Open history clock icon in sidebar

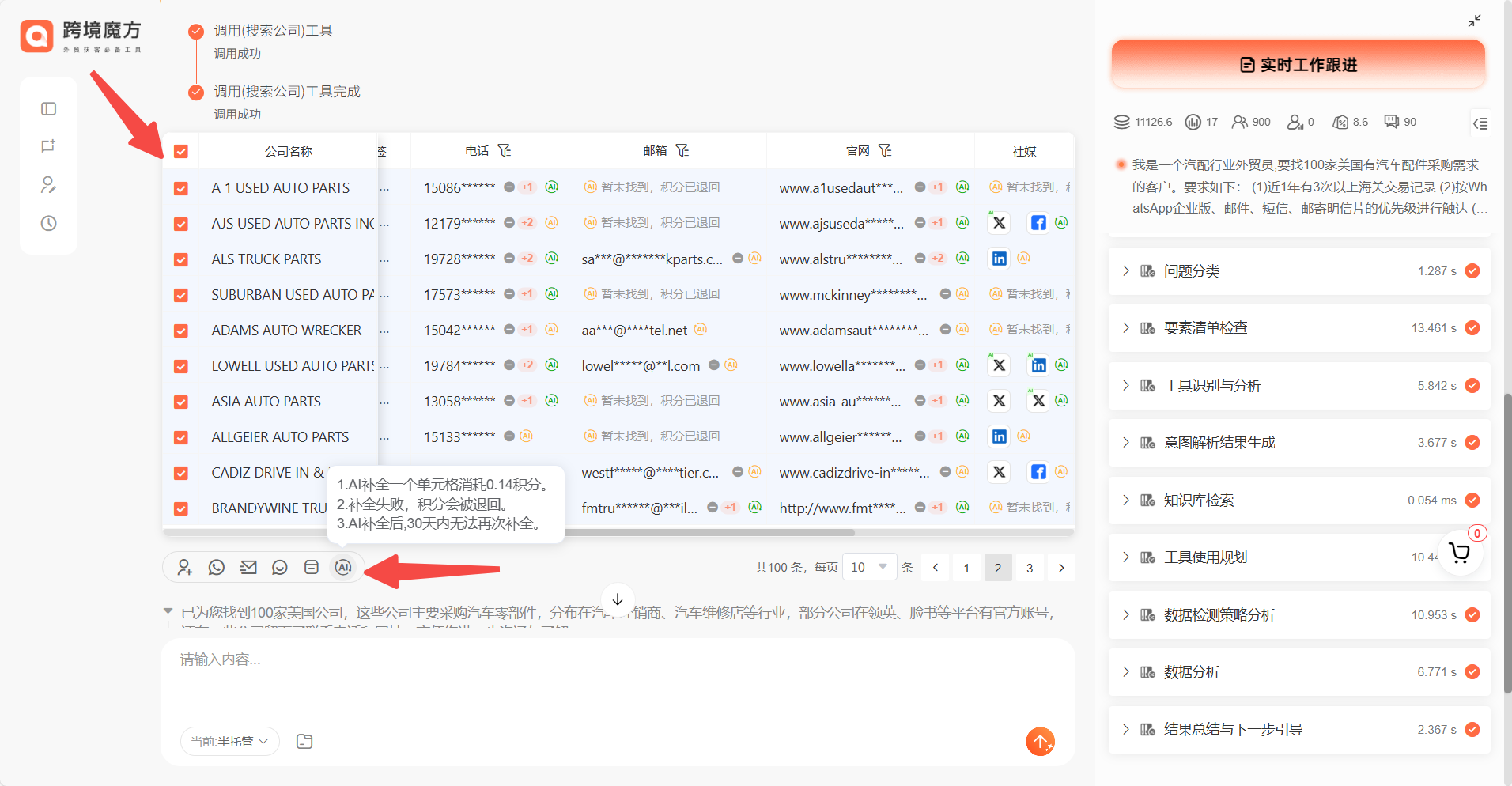[48, 223]
